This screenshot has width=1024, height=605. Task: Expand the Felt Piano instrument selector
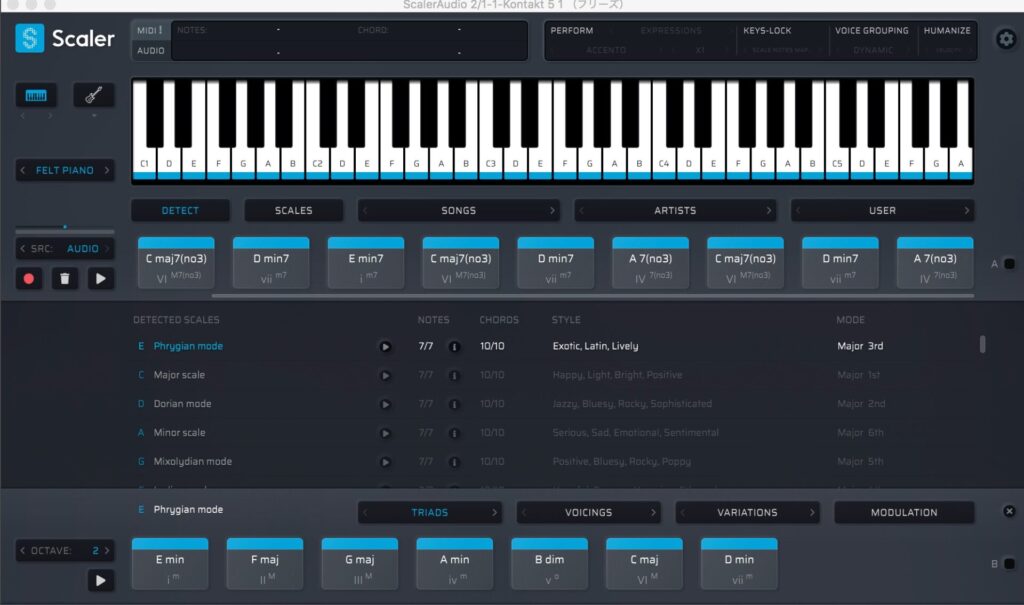click(x=65, y=171)
